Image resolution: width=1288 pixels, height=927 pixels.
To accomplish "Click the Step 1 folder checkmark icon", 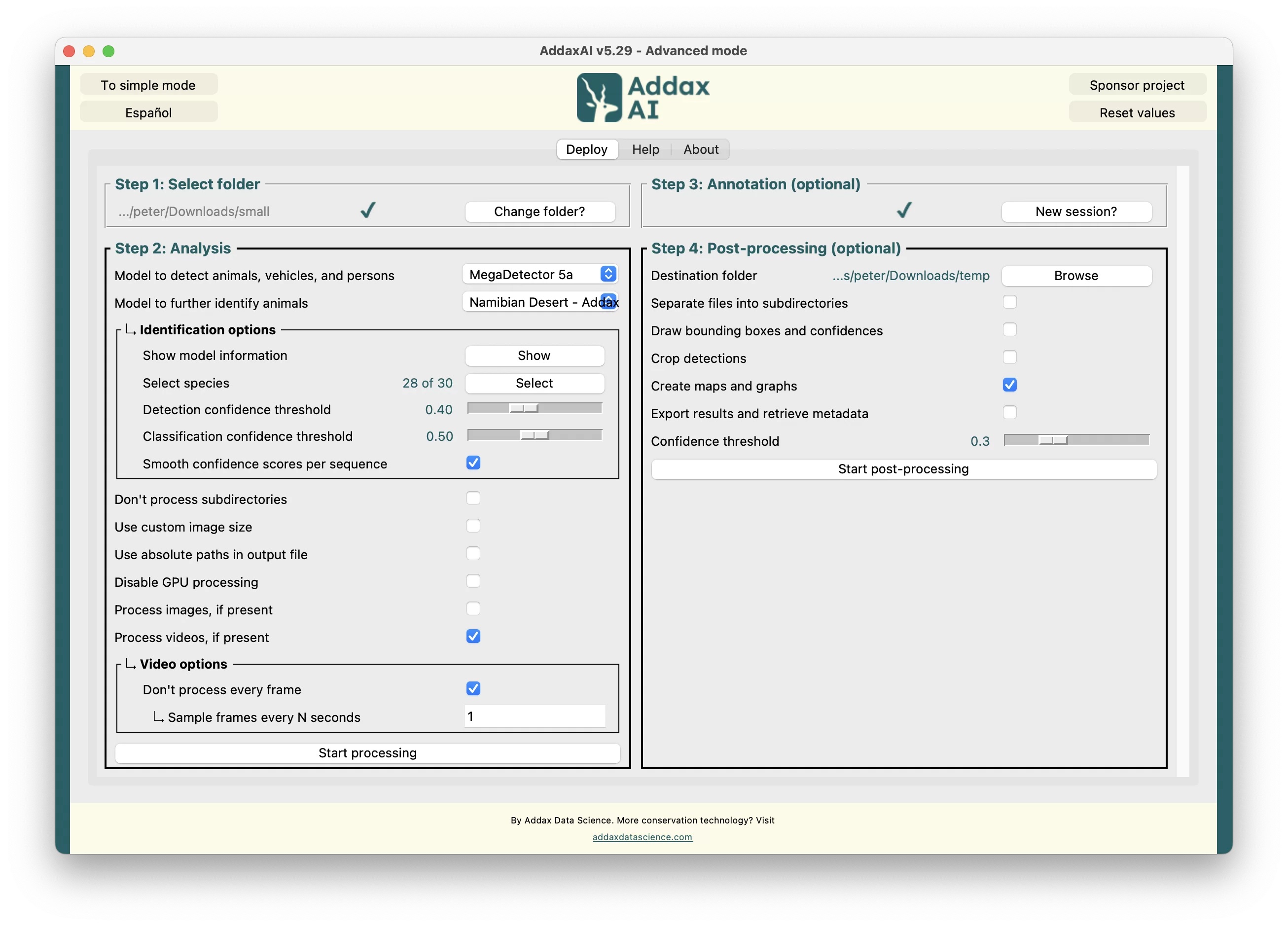I will pyautogui.click(x=368, y=210).
